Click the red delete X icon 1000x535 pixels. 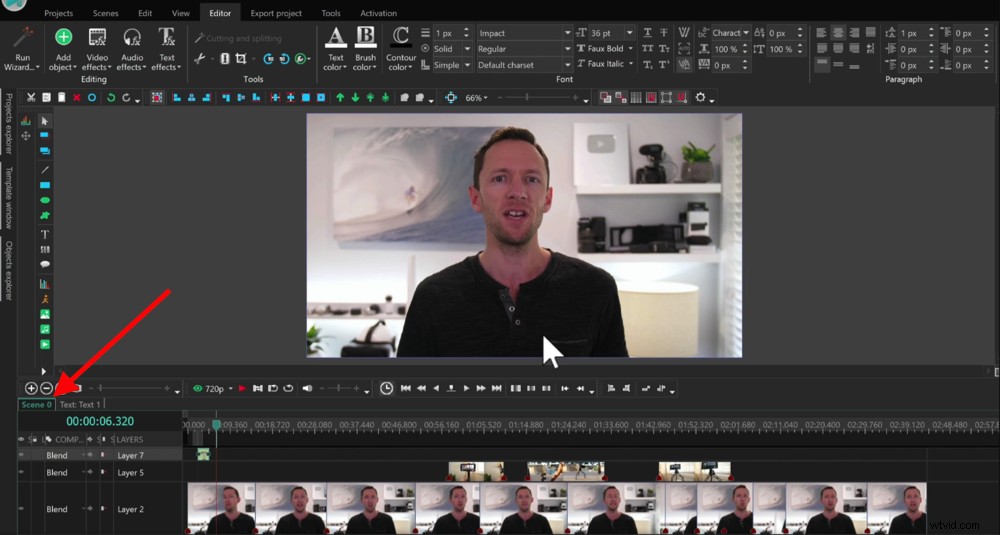click(x=77, y=98)
